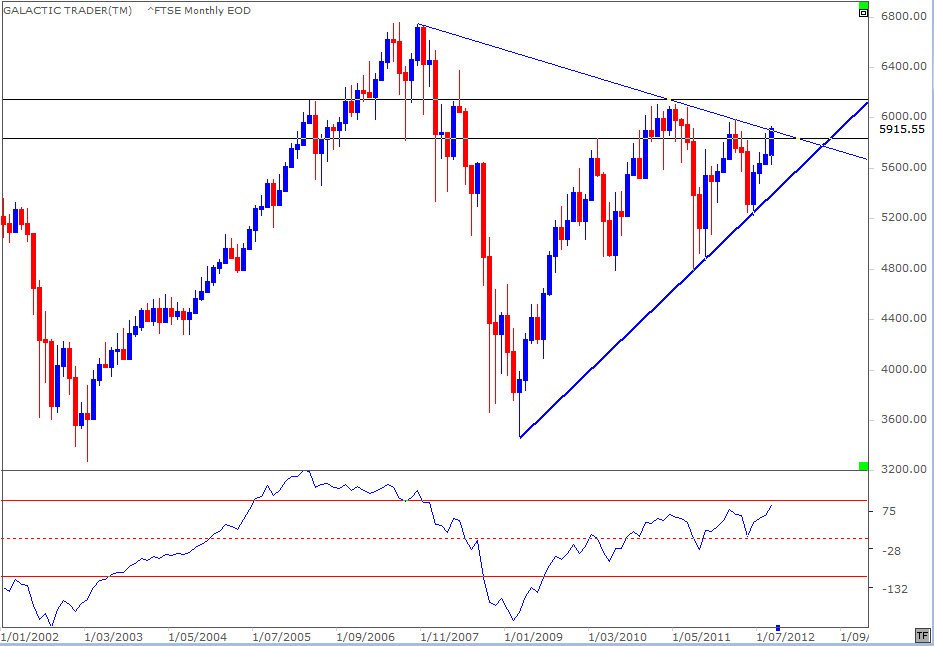Screen dimensions: 934x646
Task: Click the green square beside the 3200.00 label
Action: [x=863, y=466]
